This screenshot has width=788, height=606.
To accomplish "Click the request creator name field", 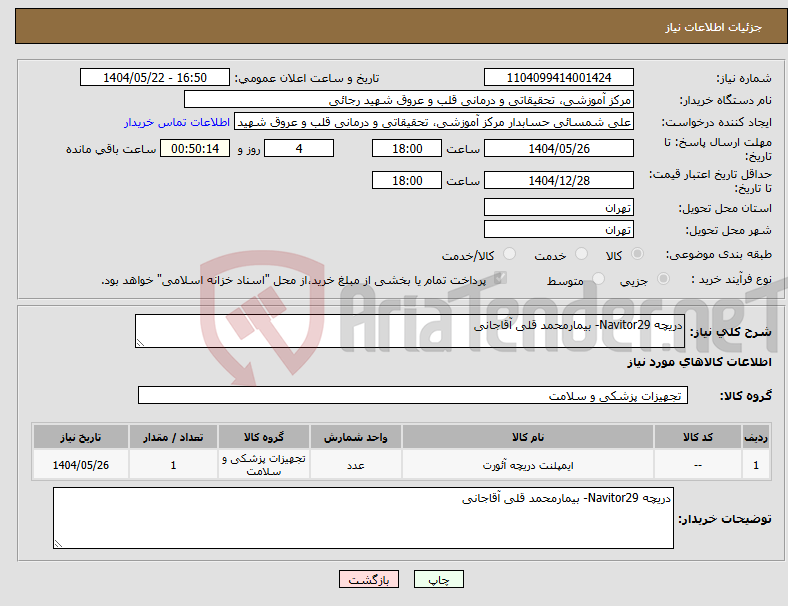I will coord(434,122).
